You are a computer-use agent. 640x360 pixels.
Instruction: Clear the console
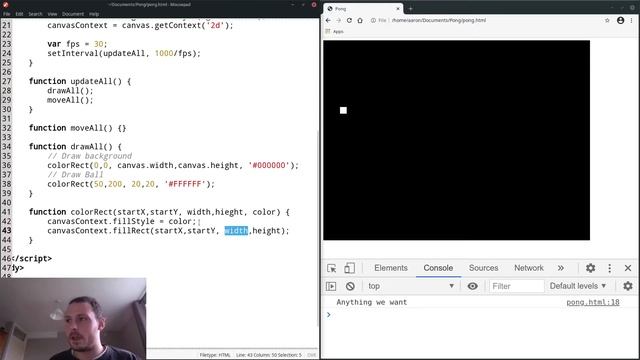coord(350,286)
